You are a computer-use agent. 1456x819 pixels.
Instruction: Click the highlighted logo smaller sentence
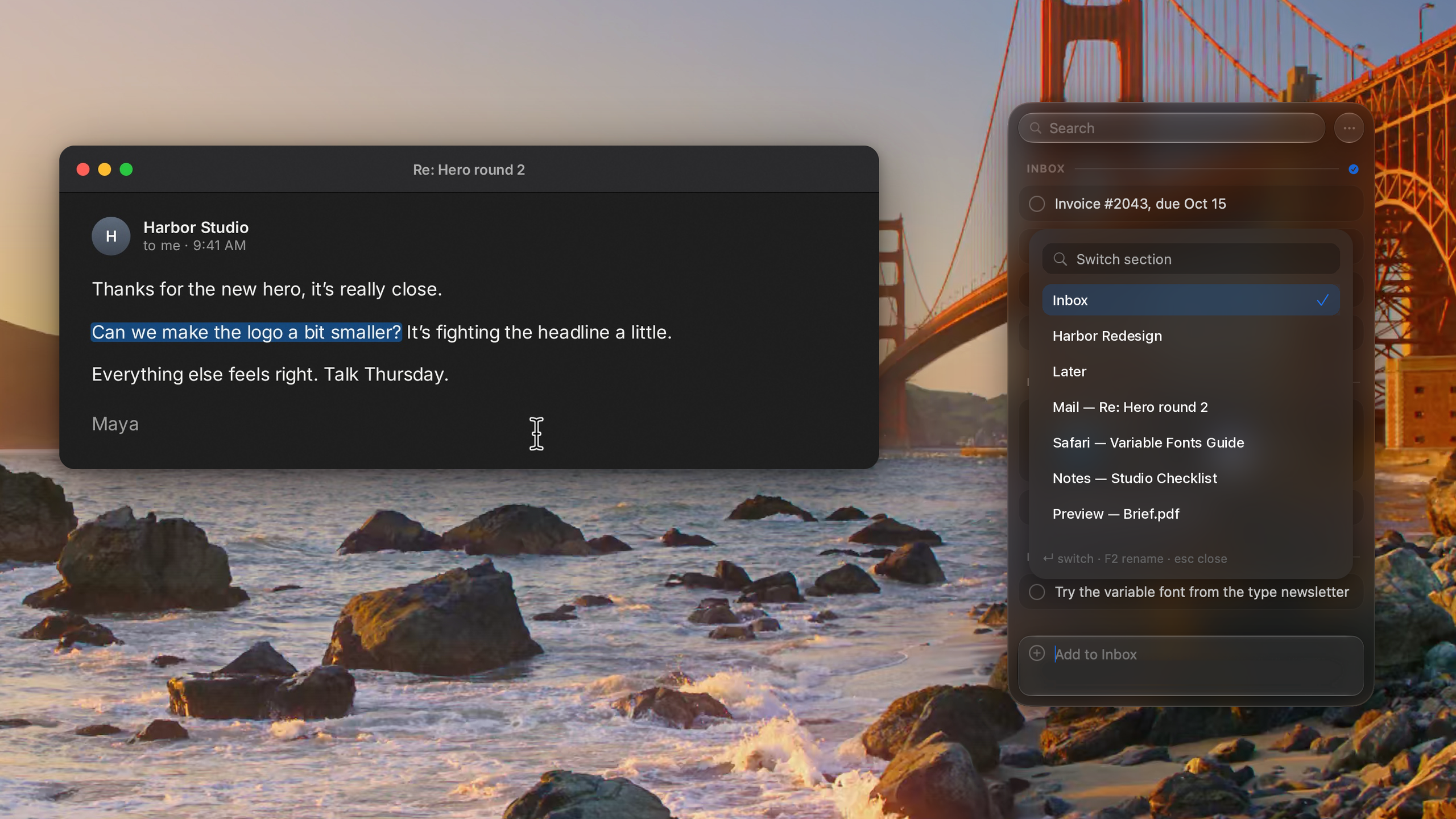coord(246,332)
